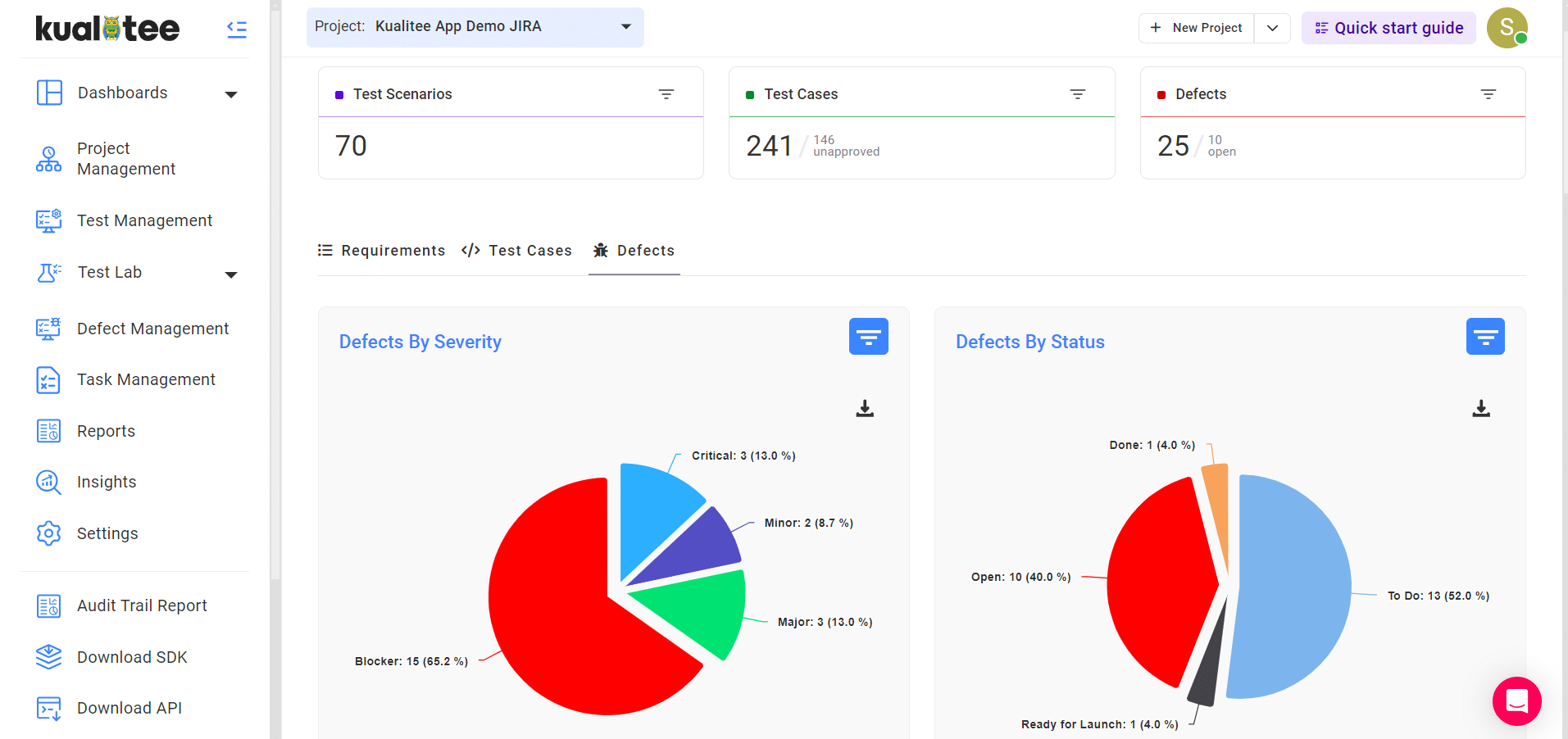Switch to the Test Cases tab
The image size is (1568, 739).
[517, 251]
